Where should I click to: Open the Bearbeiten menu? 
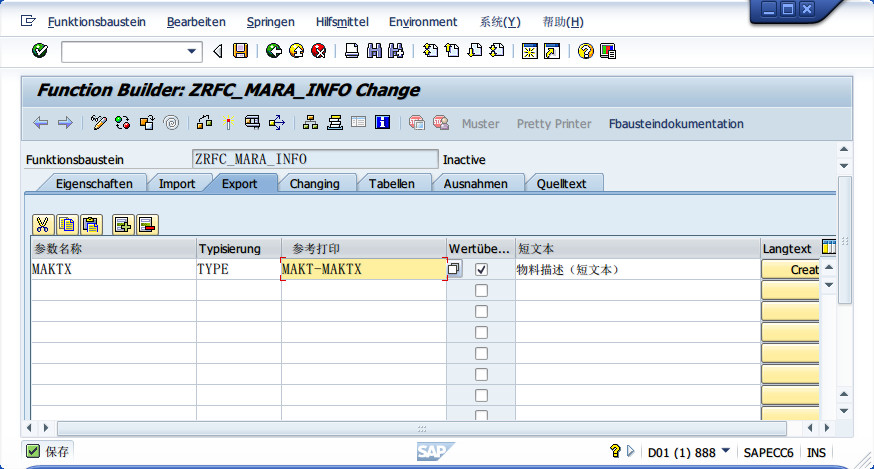point(196,22)
